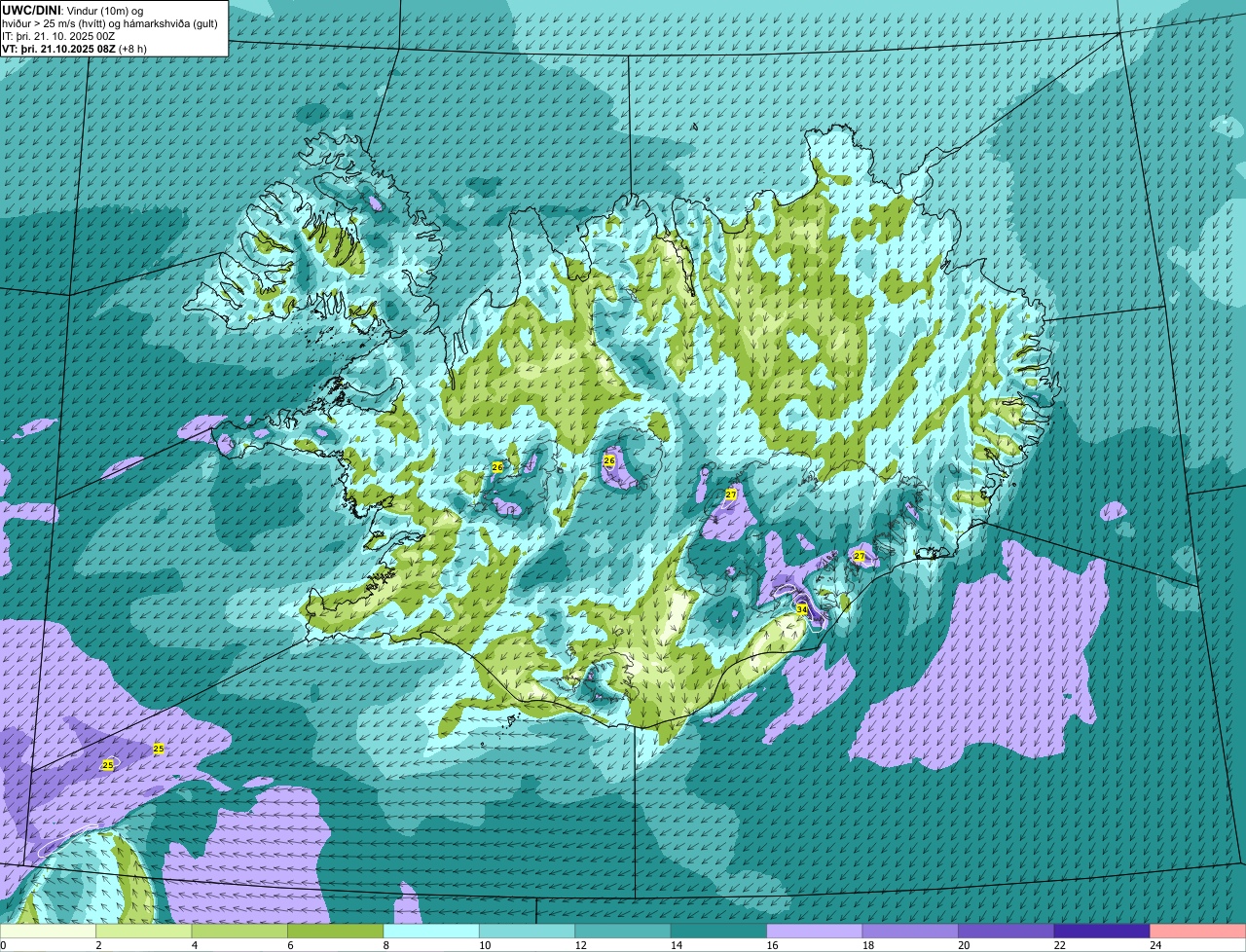This screenshot has height=952, width=1246.
Task: Click the "VT: þri. 21.10.2025 08Z" valid time
Action: coord(58,48)
